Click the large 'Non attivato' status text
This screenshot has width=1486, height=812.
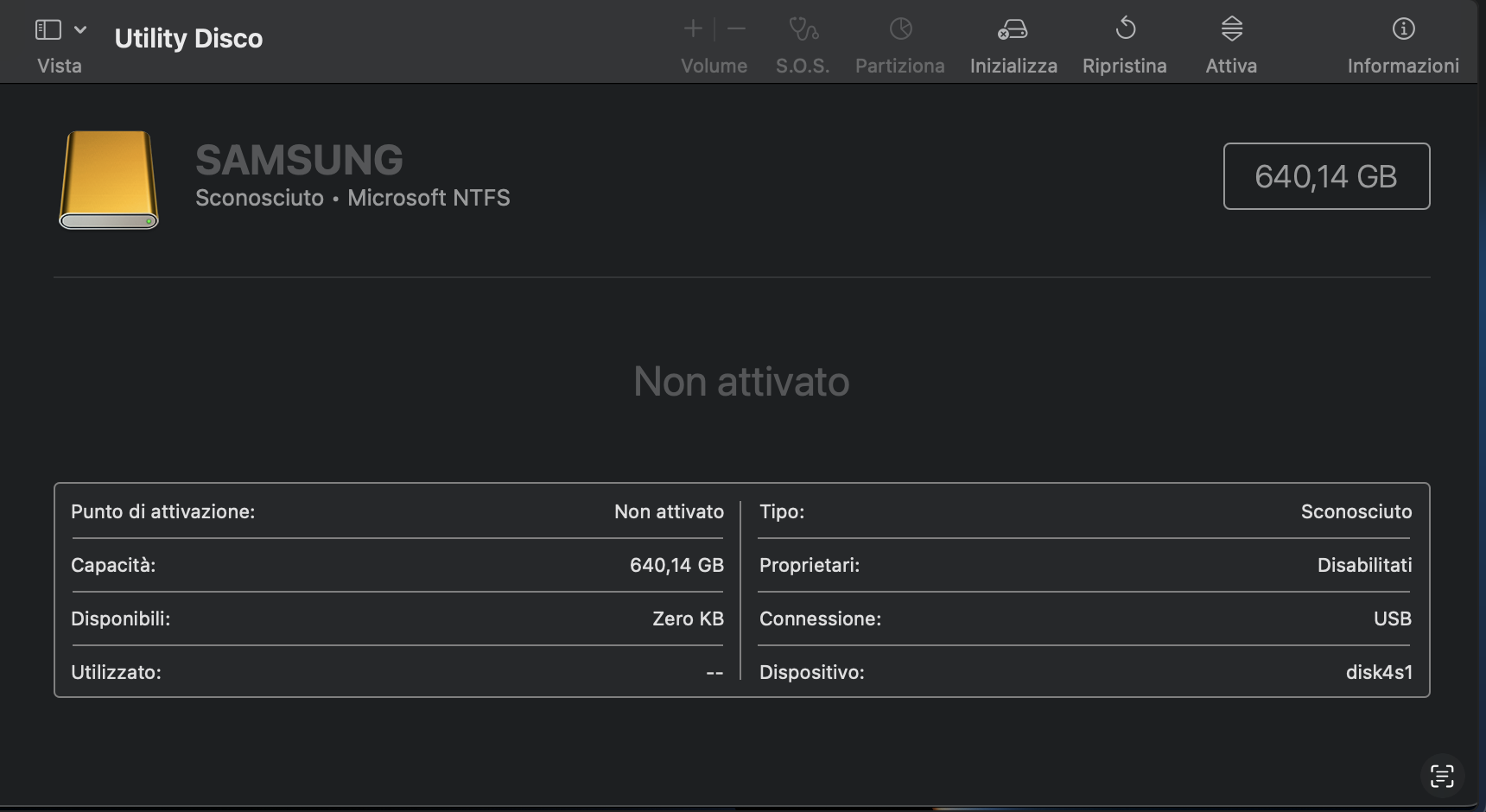point(741,382)
